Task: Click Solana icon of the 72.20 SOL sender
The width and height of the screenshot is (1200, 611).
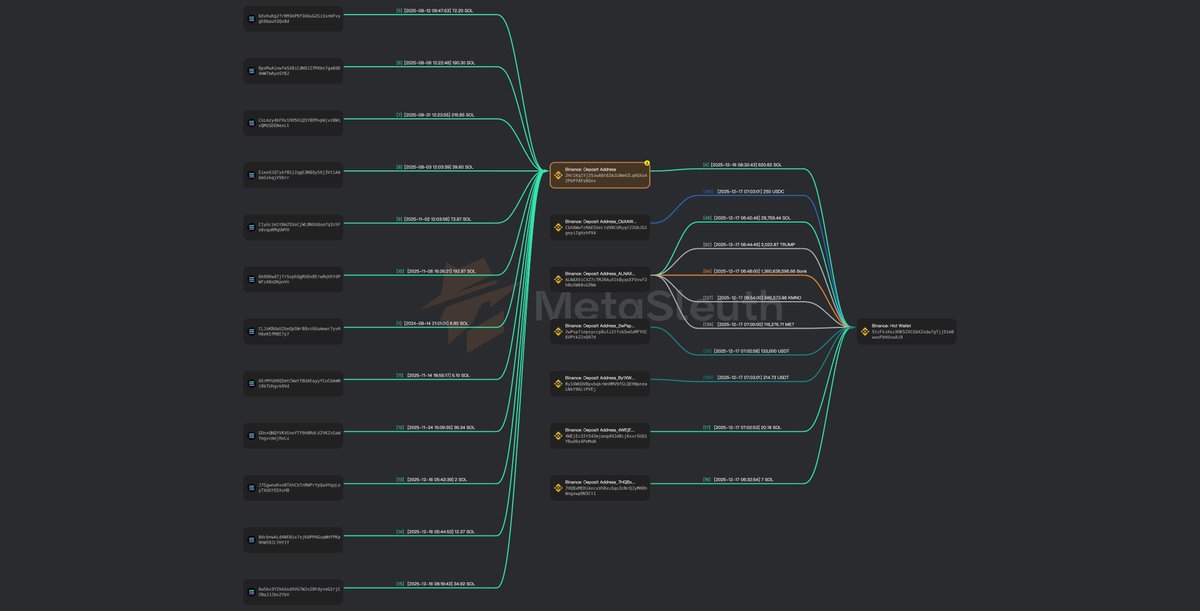Action: click(x=251, y=18)
